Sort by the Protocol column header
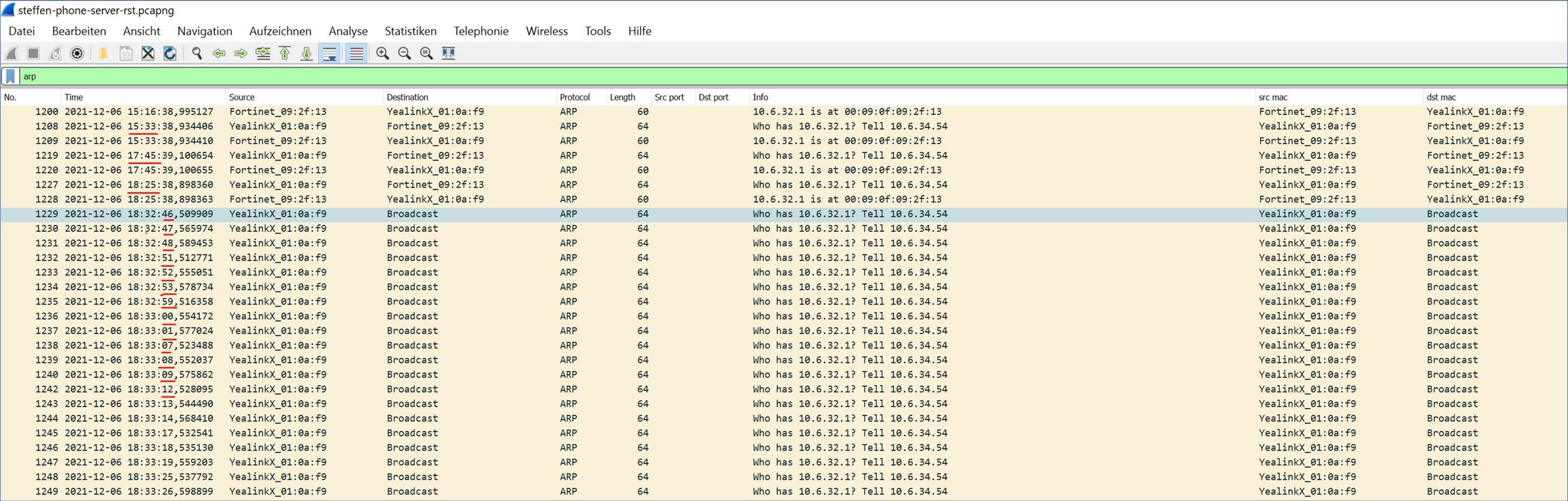1568x501 pixels. 581,98
